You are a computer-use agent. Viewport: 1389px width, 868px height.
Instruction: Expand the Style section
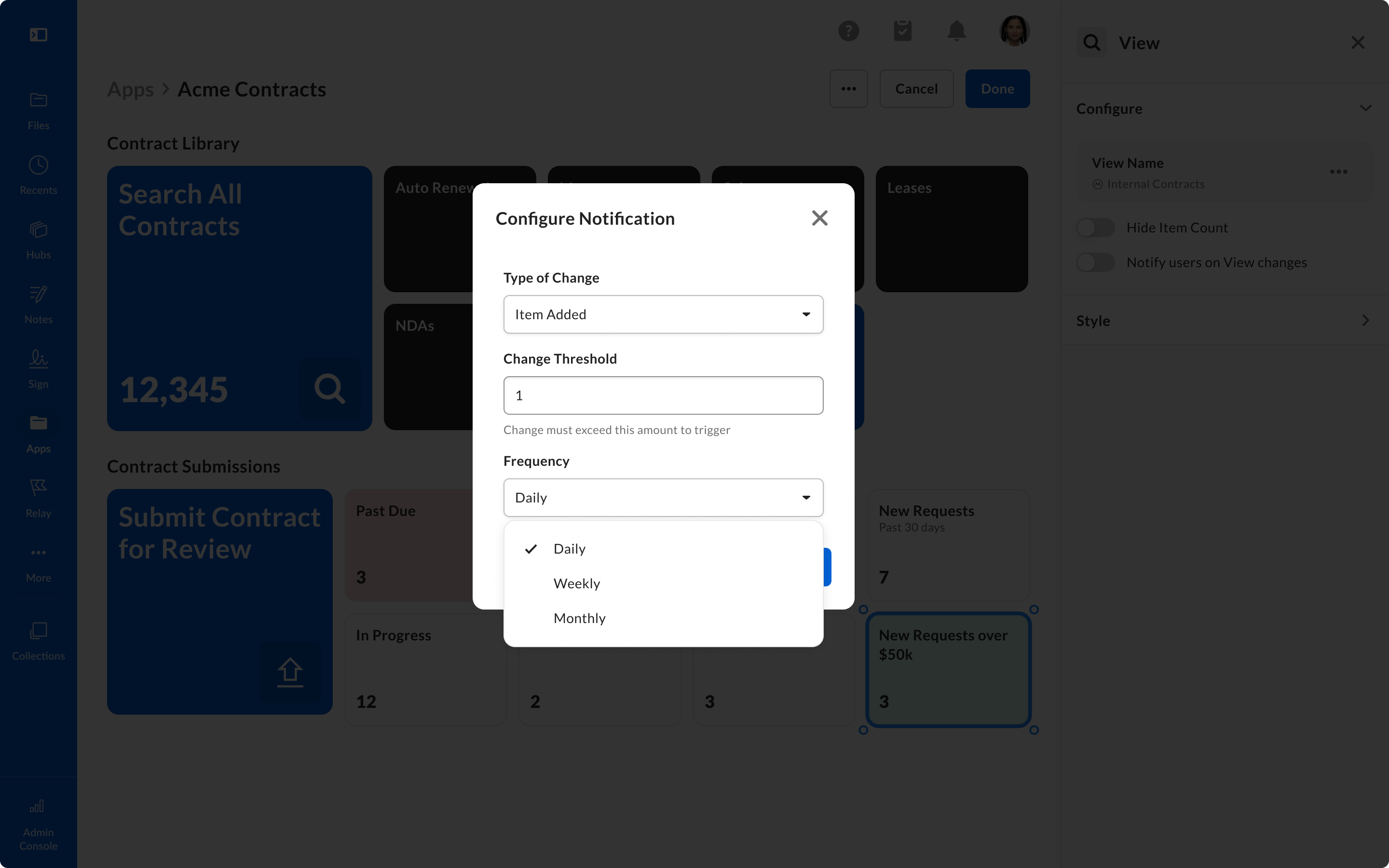[1365, 320]
